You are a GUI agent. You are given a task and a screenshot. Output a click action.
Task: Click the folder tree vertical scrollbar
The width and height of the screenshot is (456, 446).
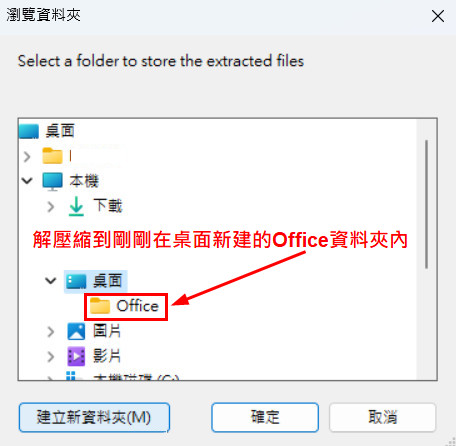coord(426,204)
